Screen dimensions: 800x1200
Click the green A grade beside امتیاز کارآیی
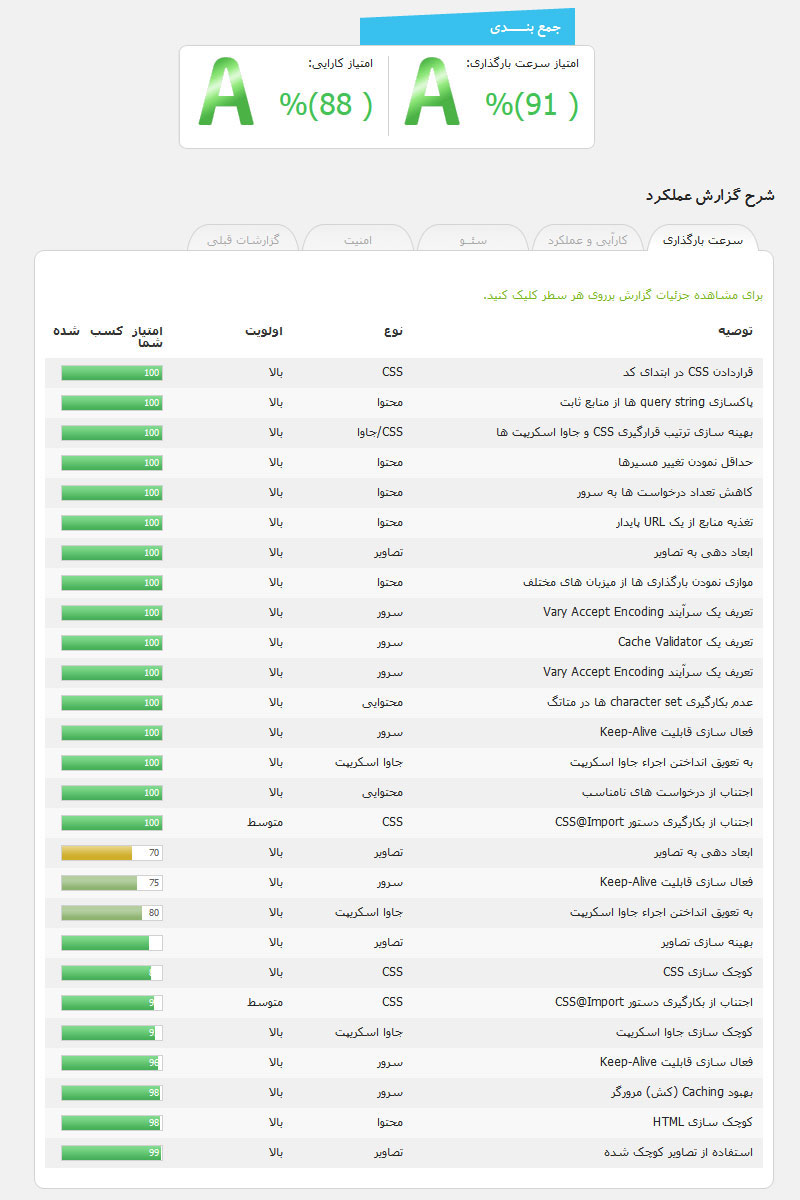227,92
